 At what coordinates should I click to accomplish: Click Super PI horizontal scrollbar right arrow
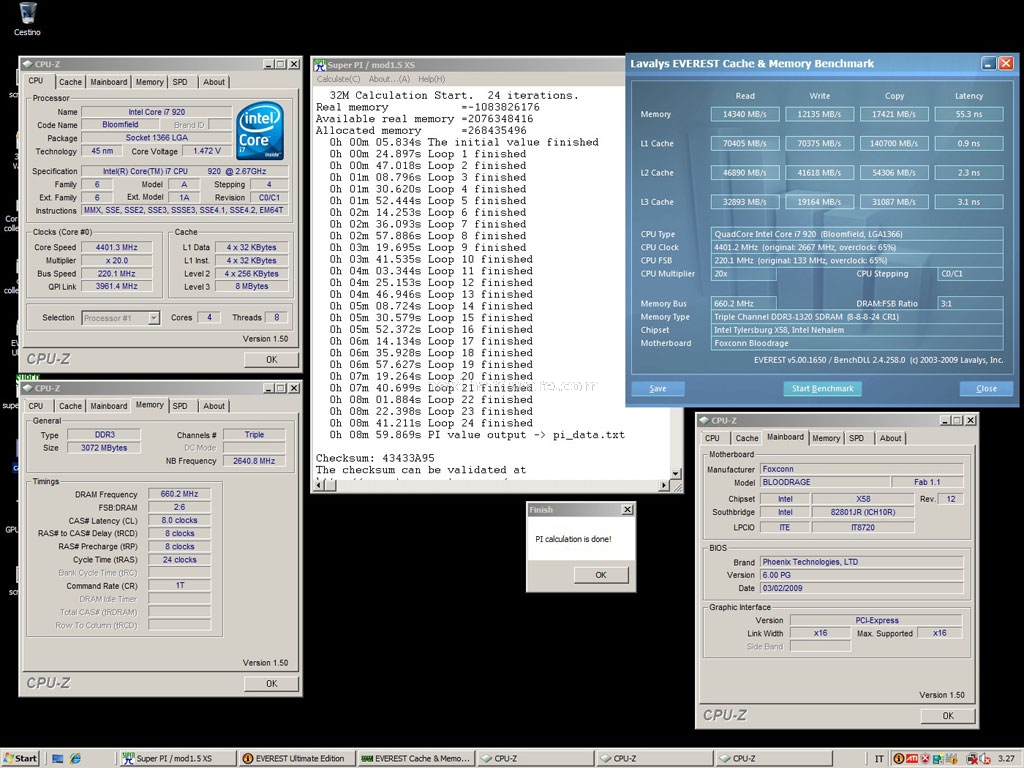[664, 485]
